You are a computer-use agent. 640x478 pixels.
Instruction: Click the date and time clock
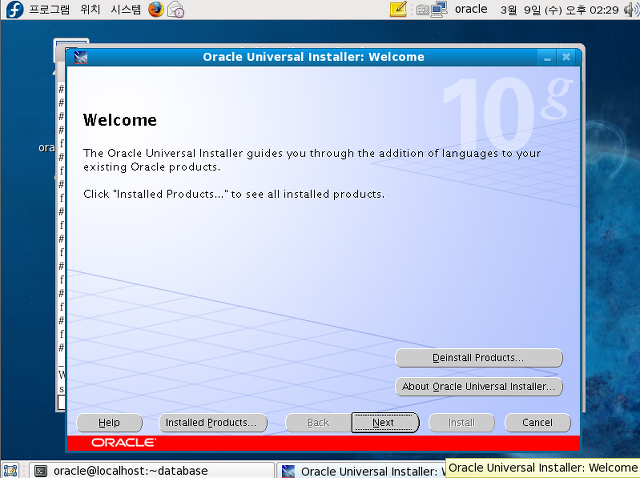tap(560, 10)
